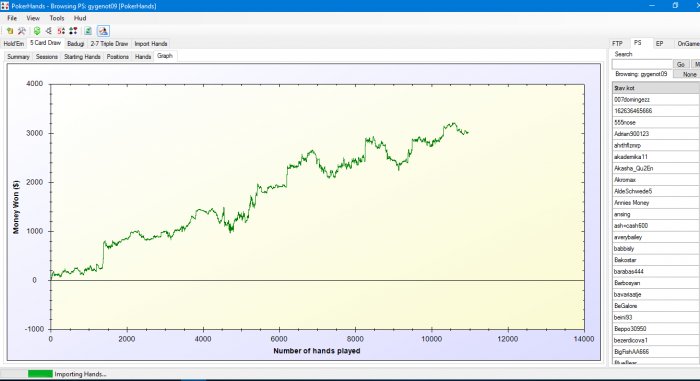700x381 pixels.
Task: Open the Hud menu
Action: pyautogui.click(x=80, y=18)
